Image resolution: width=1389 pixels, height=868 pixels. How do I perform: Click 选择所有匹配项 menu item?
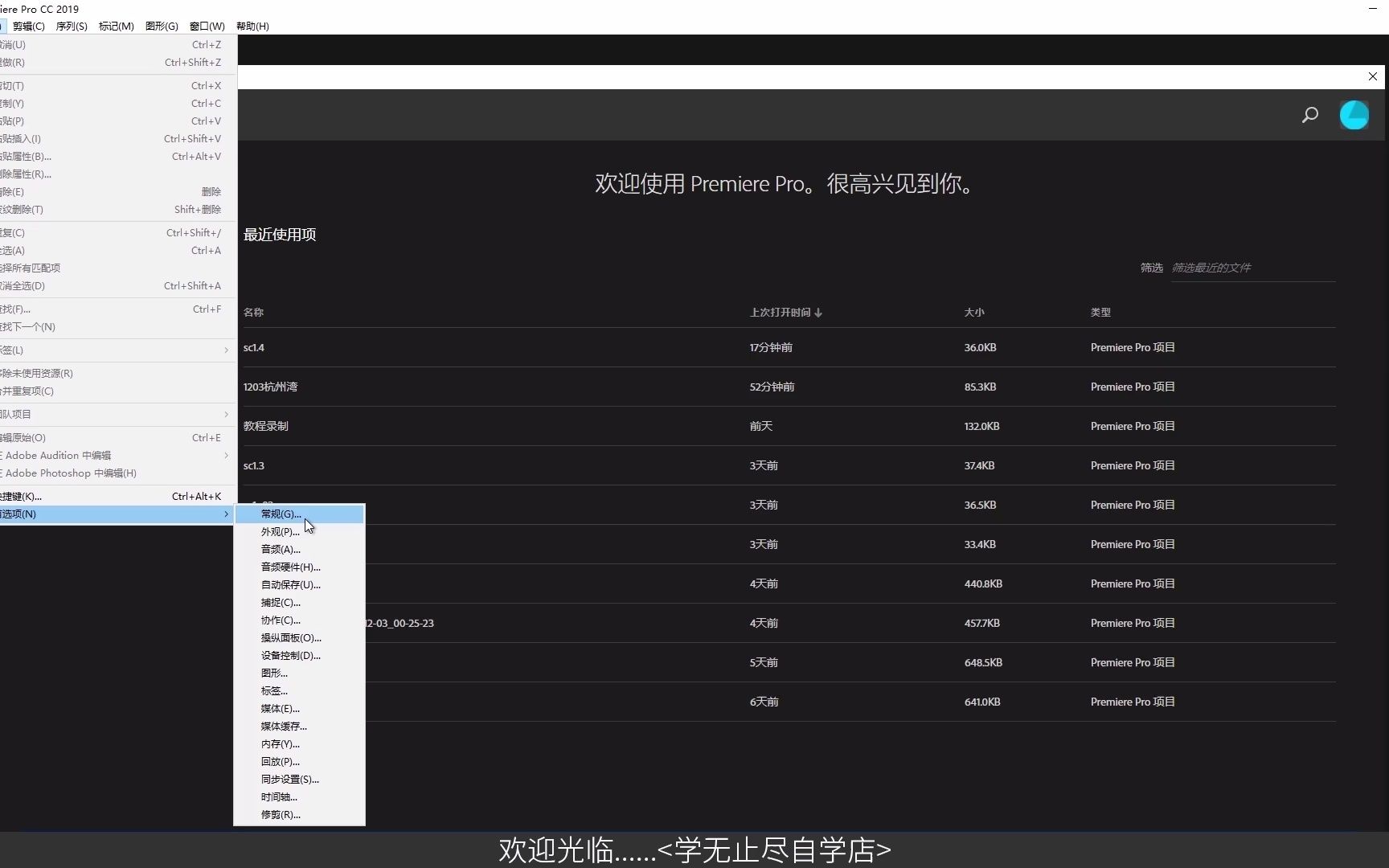pyautogui.click(x=117, y=268)
